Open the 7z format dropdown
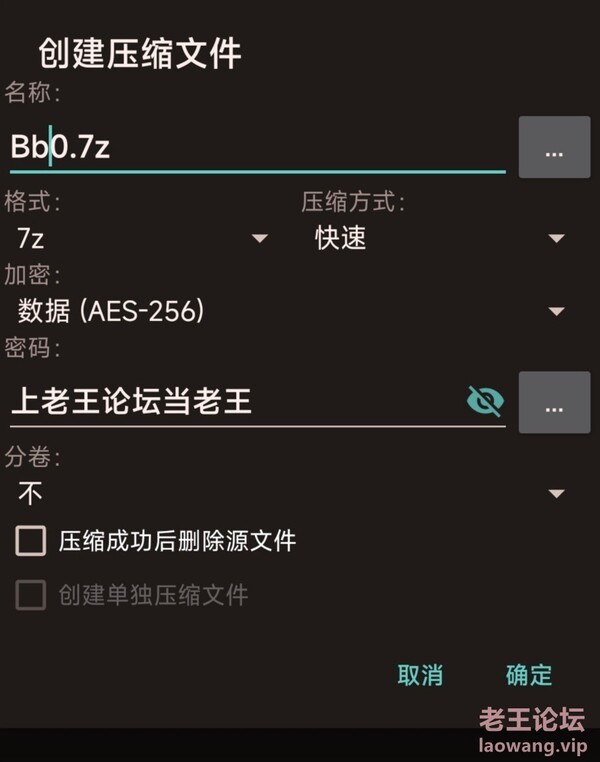Image resolution: width=600 pixels, height=762 pixels. [x=141, y=238]
